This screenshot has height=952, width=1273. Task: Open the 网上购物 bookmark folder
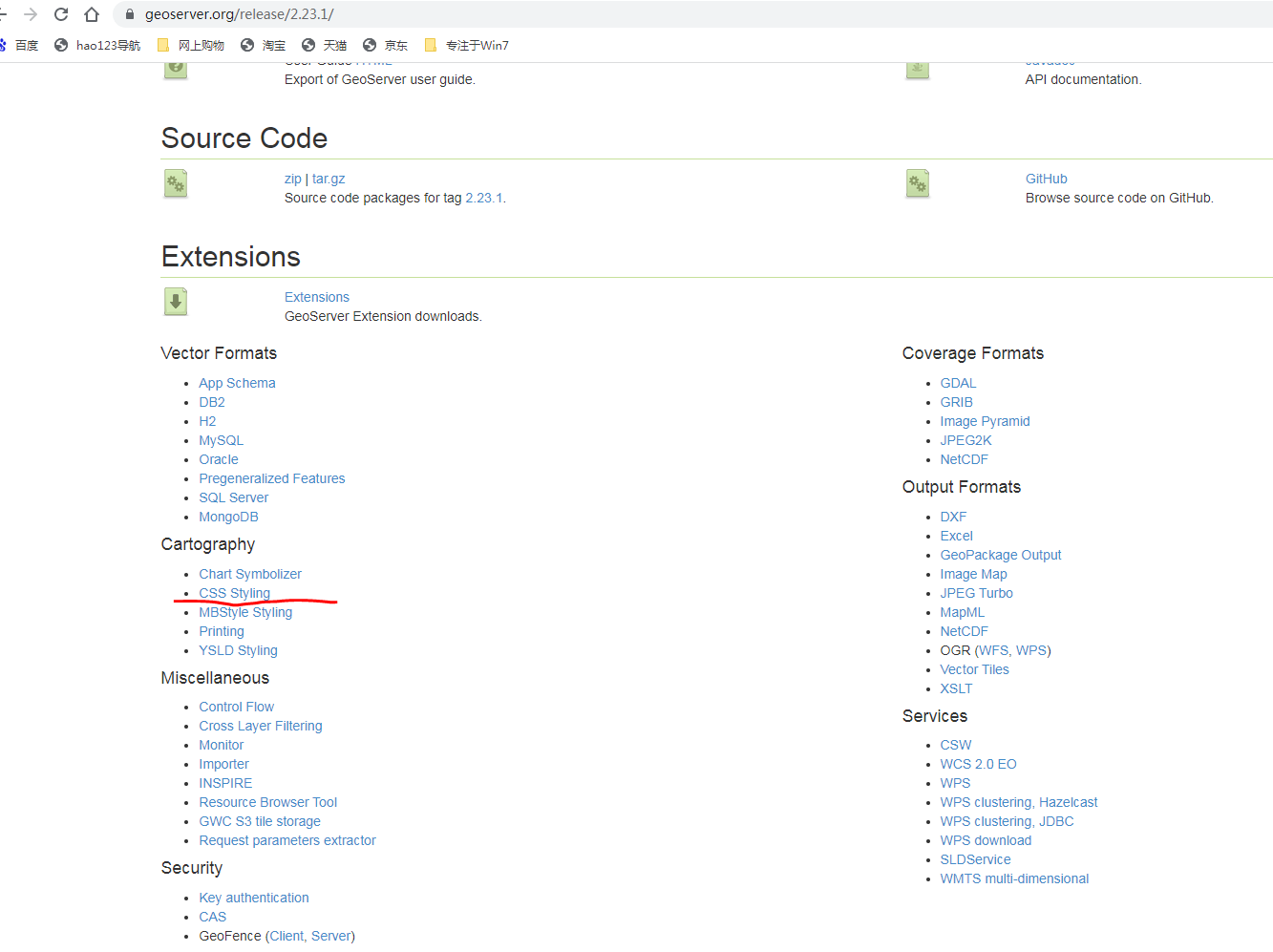pos(190,45)
